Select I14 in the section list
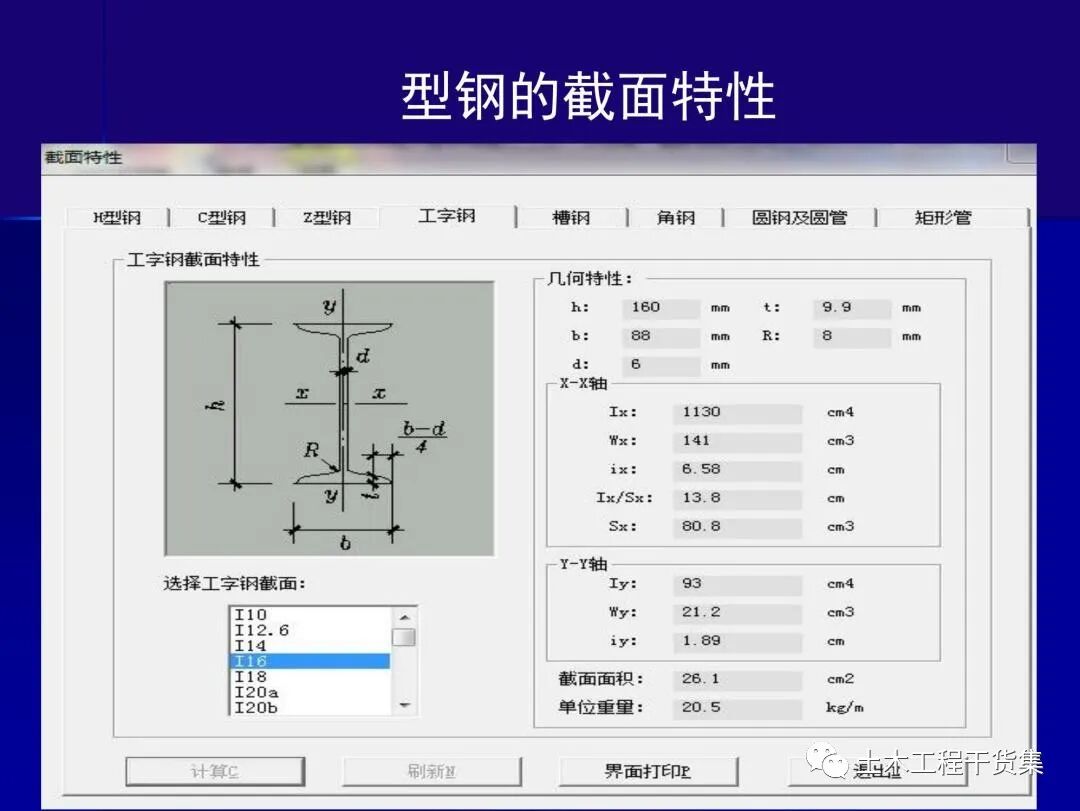Viewport: 1080px width, 811px height. point(253,646)
